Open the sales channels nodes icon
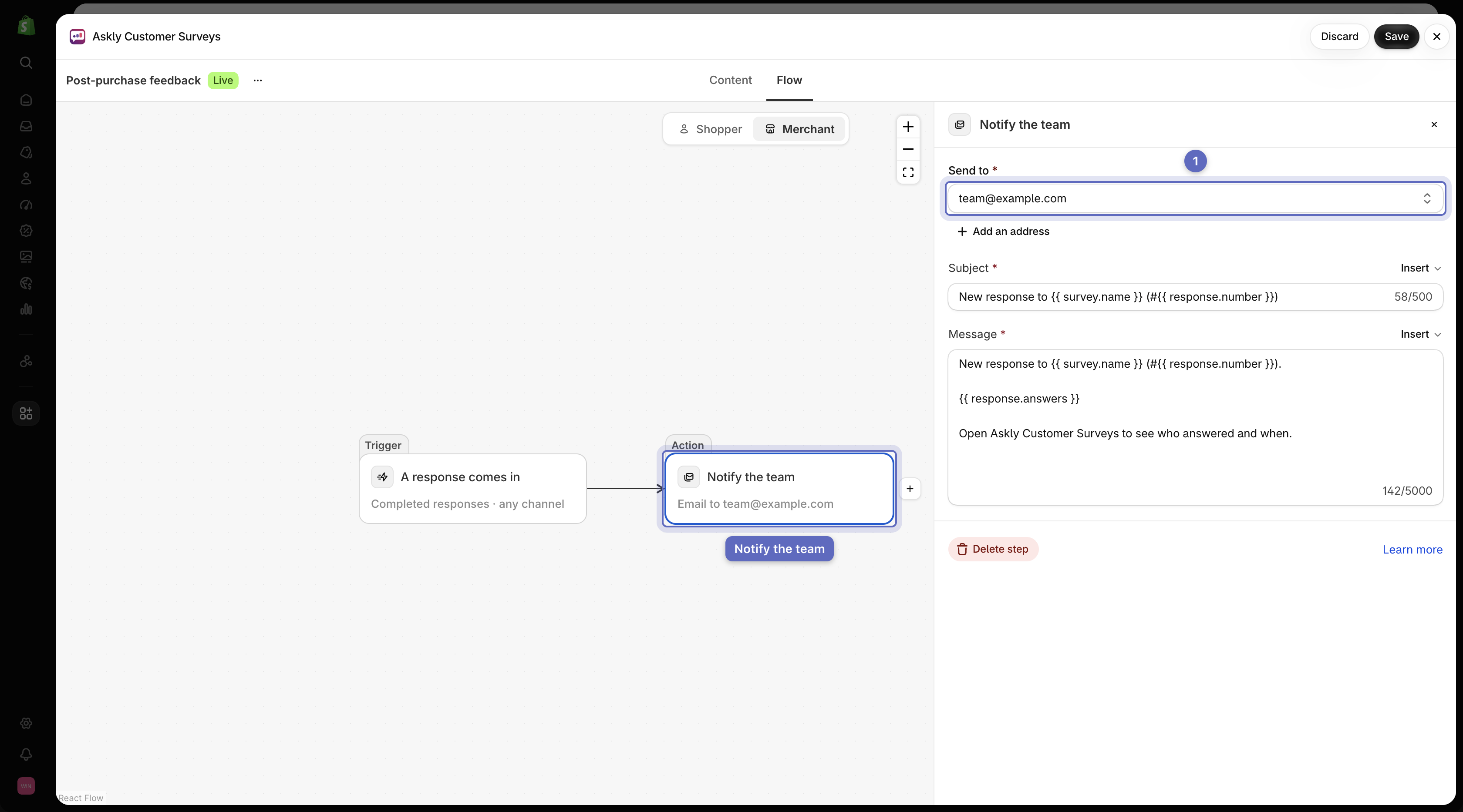Image resolution: width=1463 pixels, height=812 pixels. (x=26, y=361)
